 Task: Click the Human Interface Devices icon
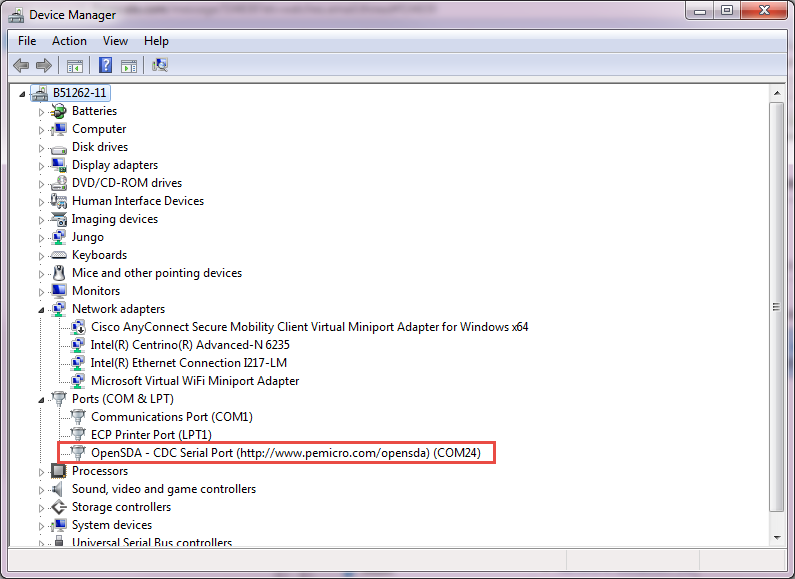(x=59, y=201)
